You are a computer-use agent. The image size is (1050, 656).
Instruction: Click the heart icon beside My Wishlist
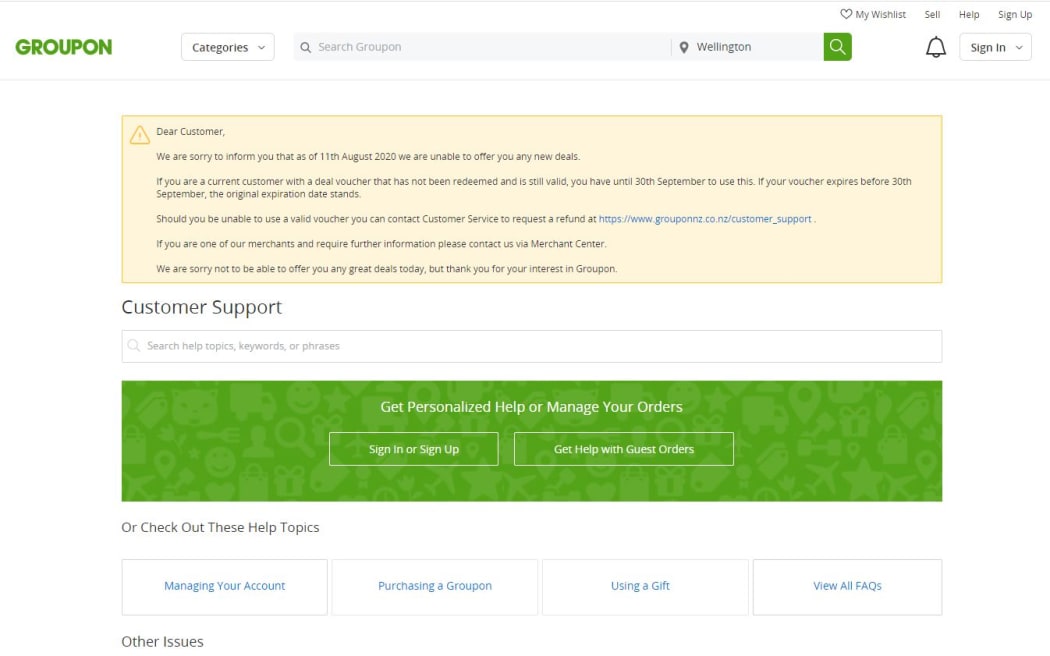tap(846, 14)
